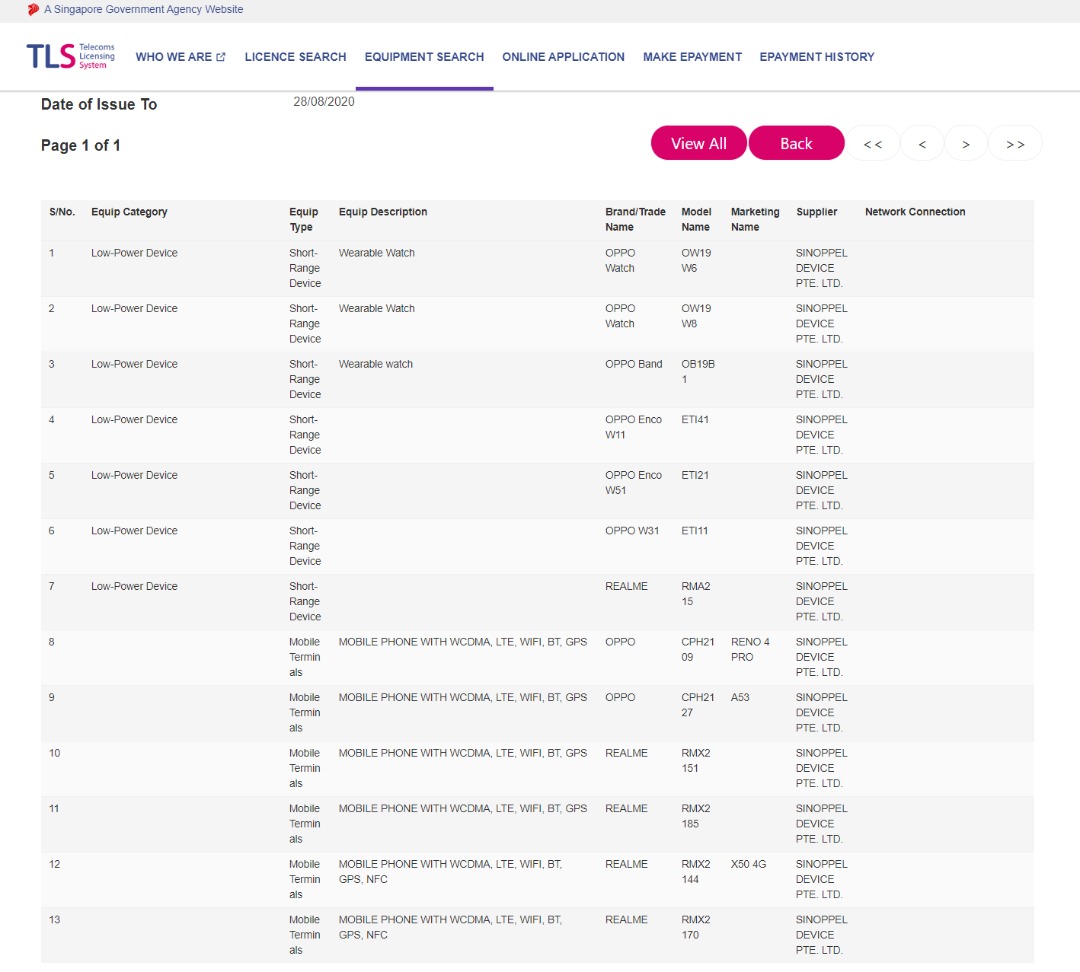The height and width of the screenshot is (972, 1080).
Task: Click the Supplier column header
Action: 816,212
